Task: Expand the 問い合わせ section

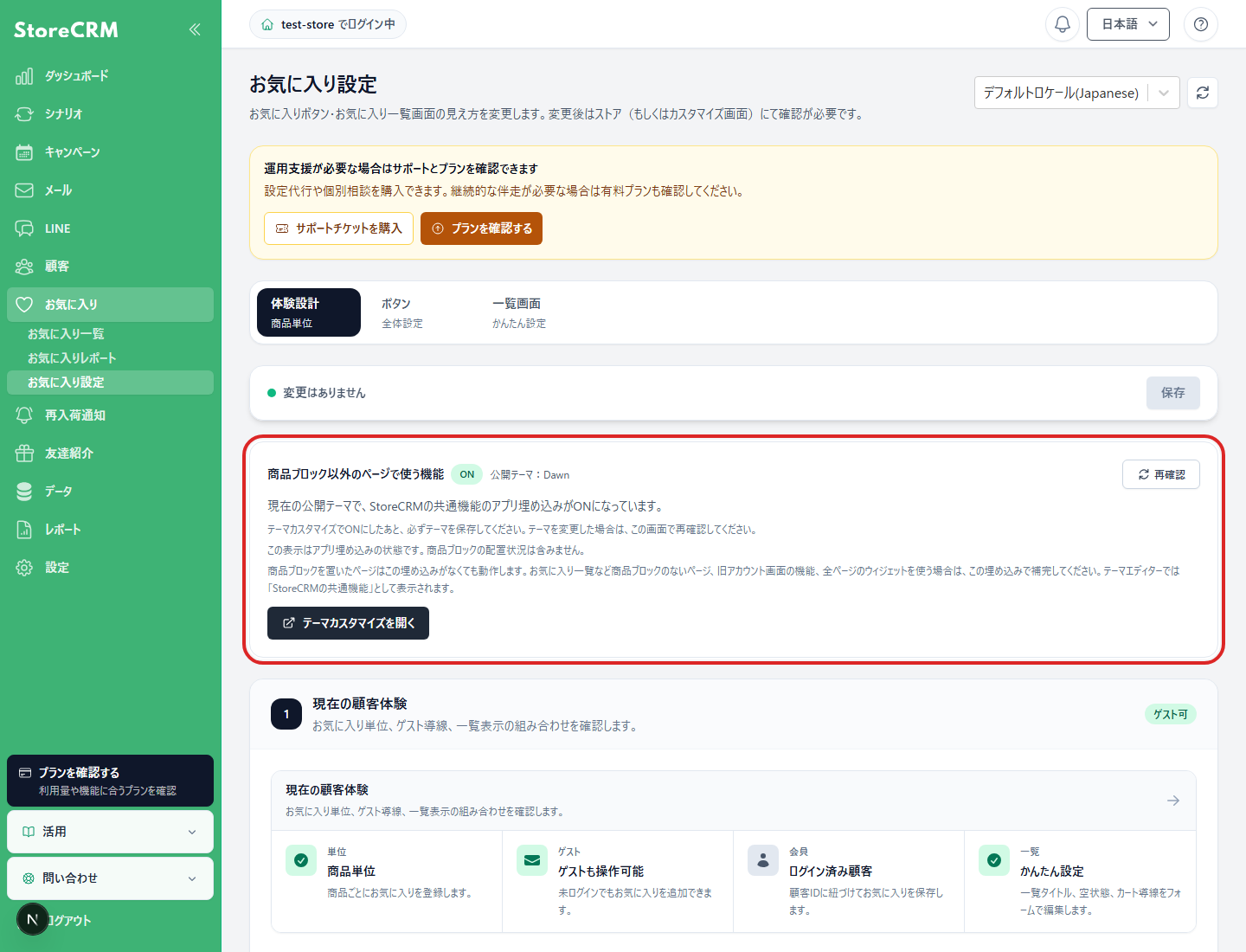Action: [x=110, y=878]
